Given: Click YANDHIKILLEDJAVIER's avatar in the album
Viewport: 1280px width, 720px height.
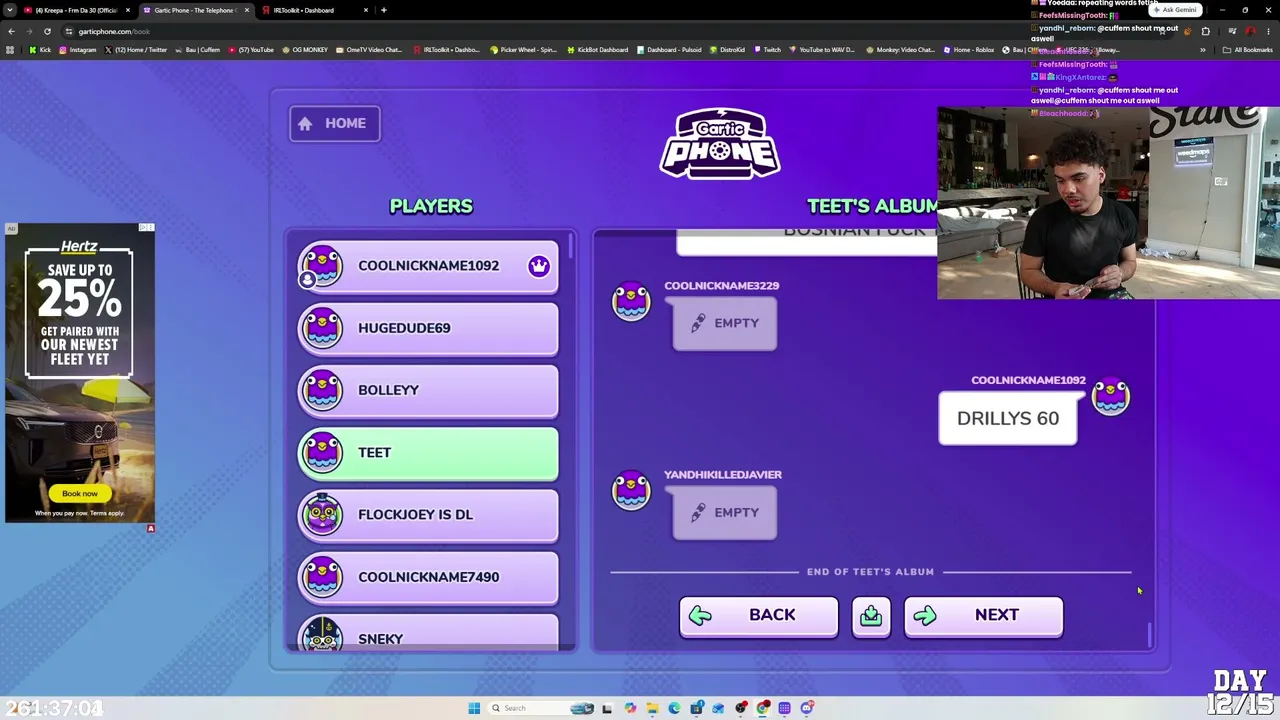Looking at the screenshot, I should coord(631,491).
